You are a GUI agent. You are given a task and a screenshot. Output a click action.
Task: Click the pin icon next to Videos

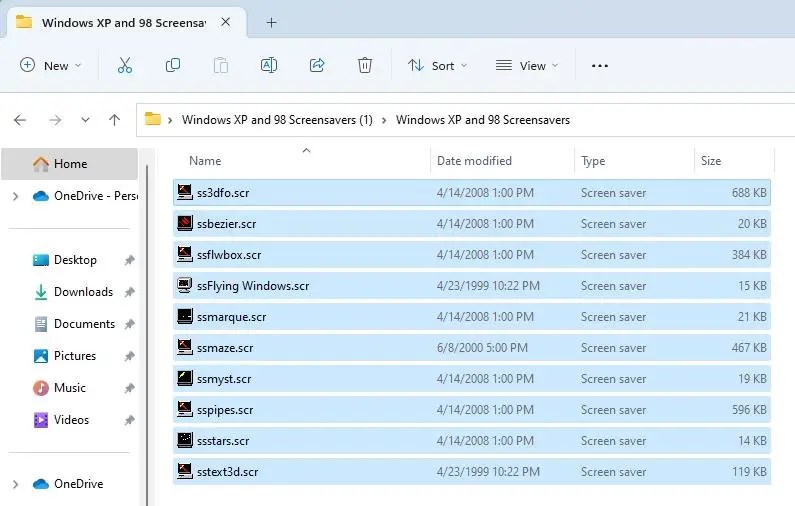click(x=129, y=420)
